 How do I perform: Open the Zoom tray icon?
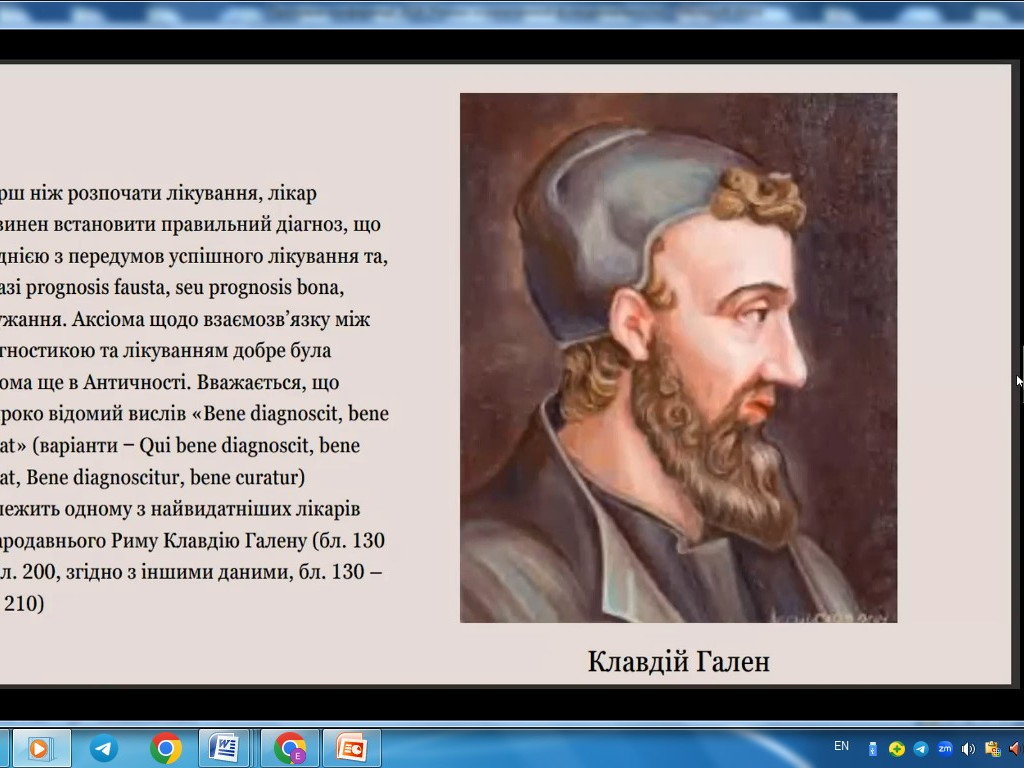click(944, 749)
